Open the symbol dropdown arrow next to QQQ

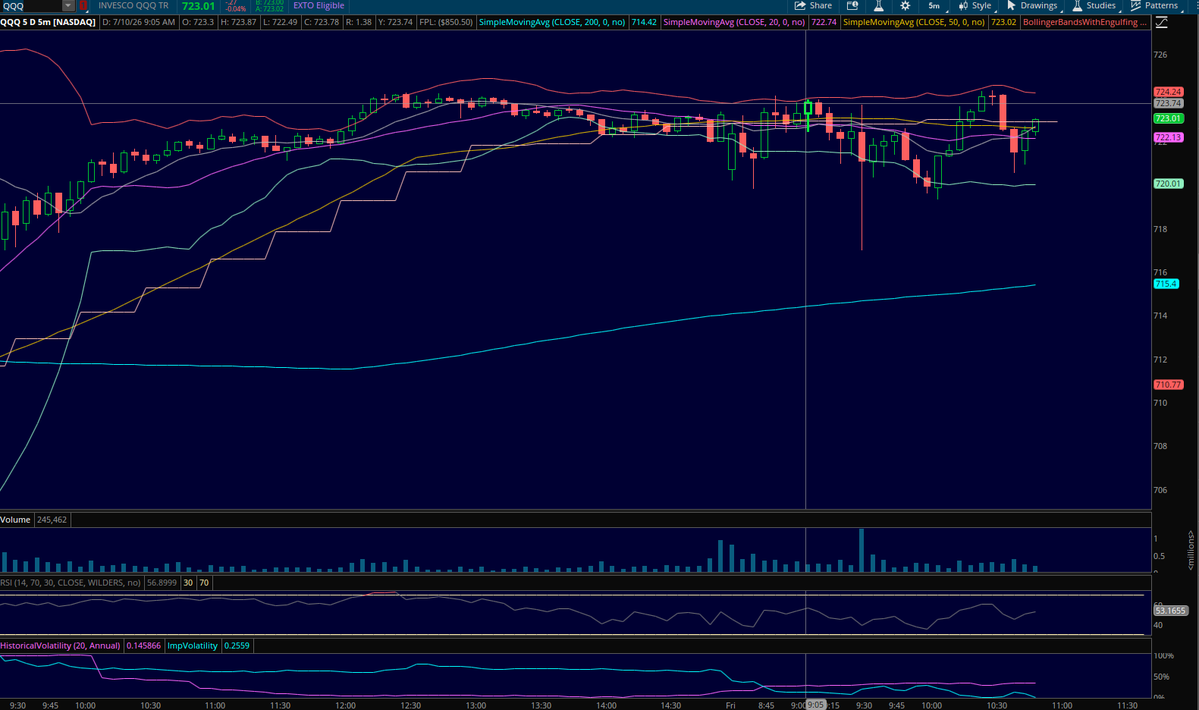(68, 5)
